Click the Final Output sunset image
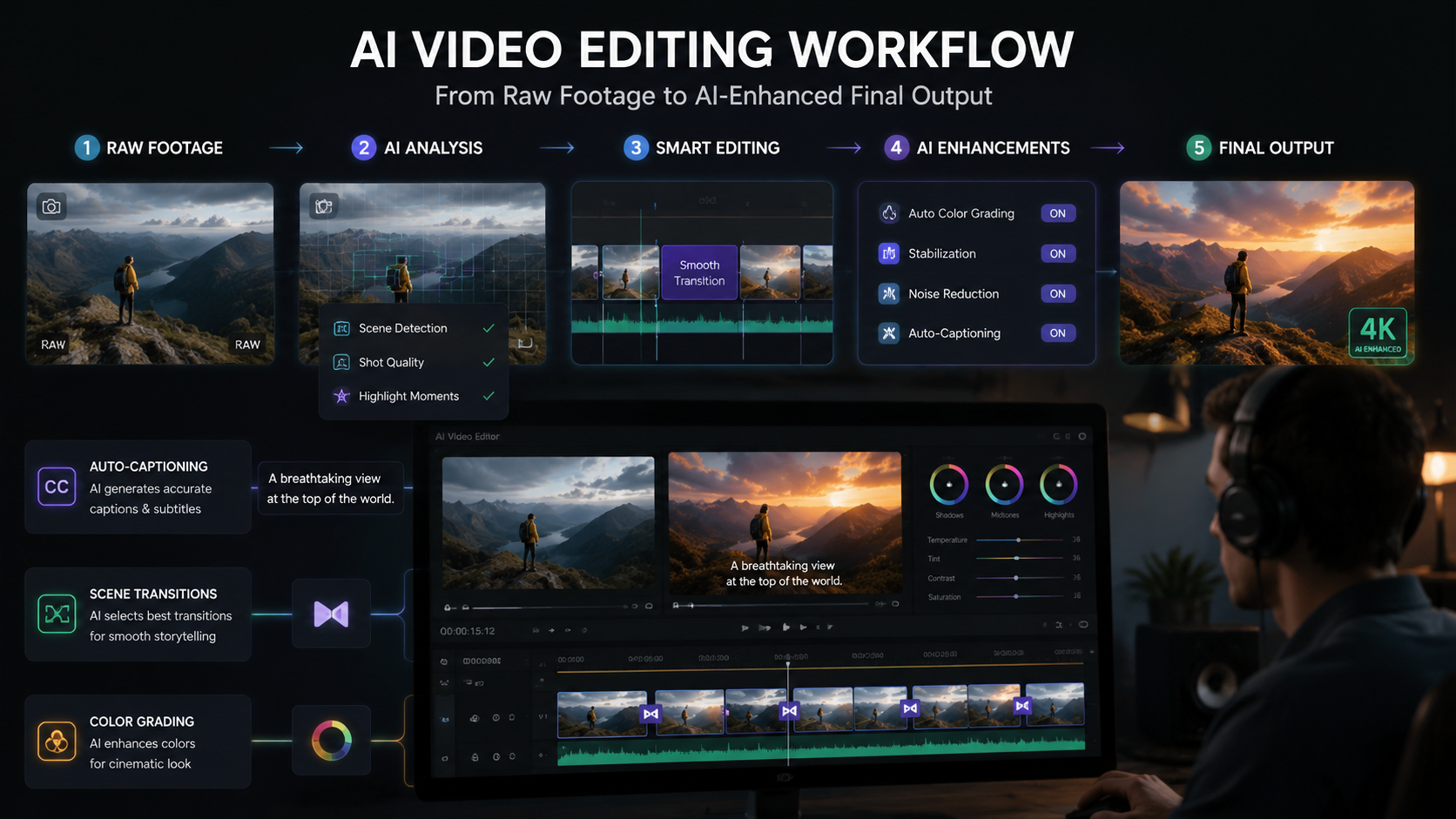 pos(1267,272)
